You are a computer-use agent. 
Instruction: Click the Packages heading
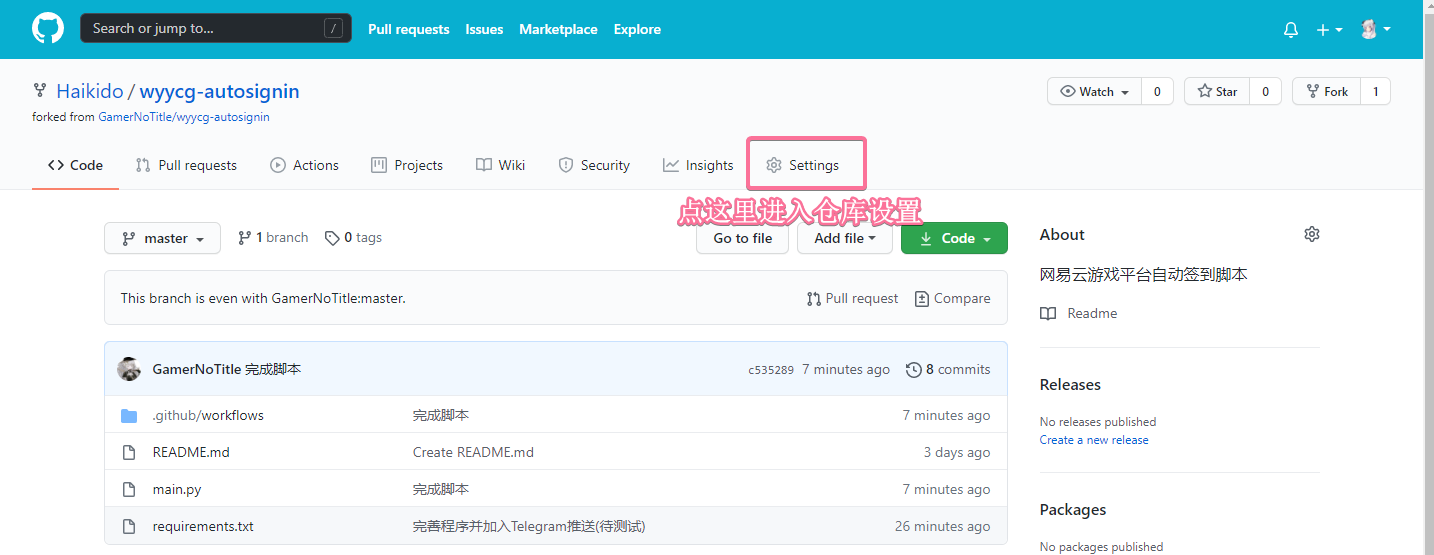pos(1073,509)
